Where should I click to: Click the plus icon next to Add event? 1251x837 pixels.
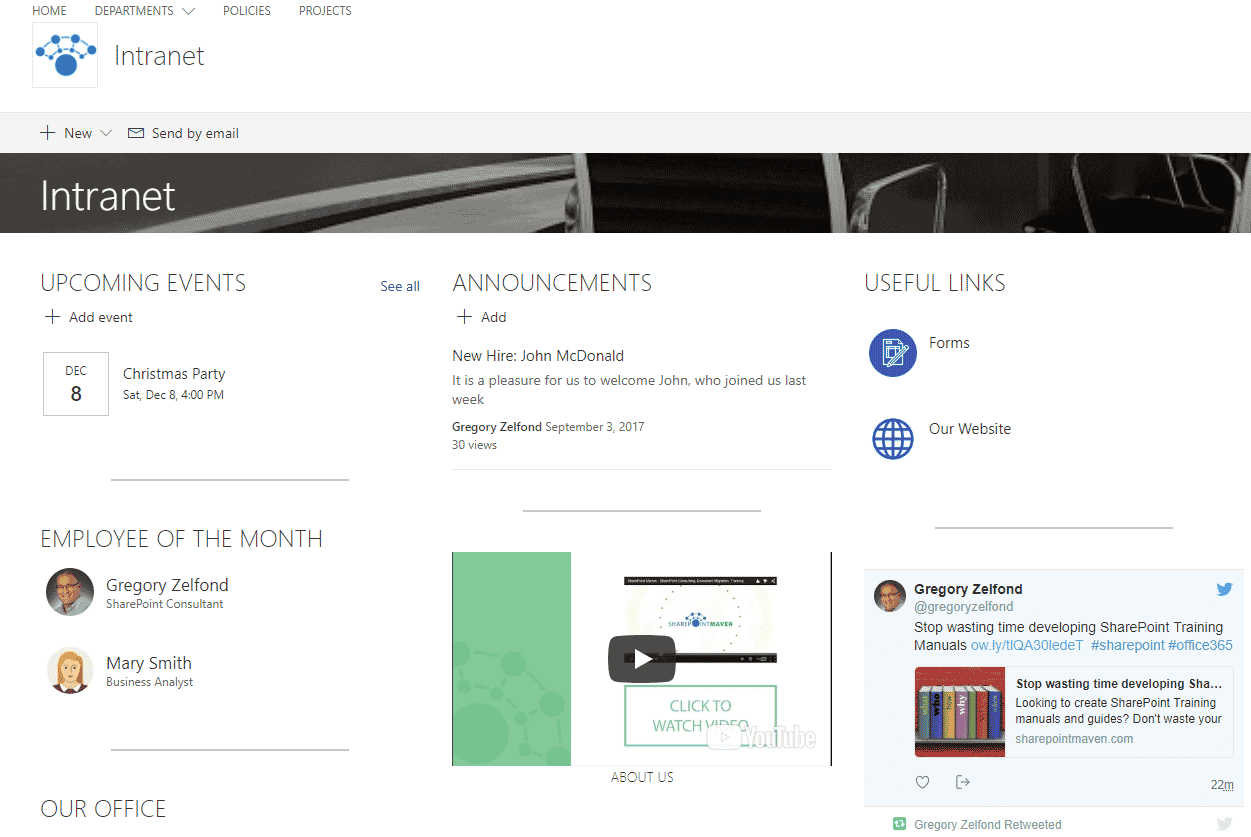pyautogui.click(x=51, y=316)
